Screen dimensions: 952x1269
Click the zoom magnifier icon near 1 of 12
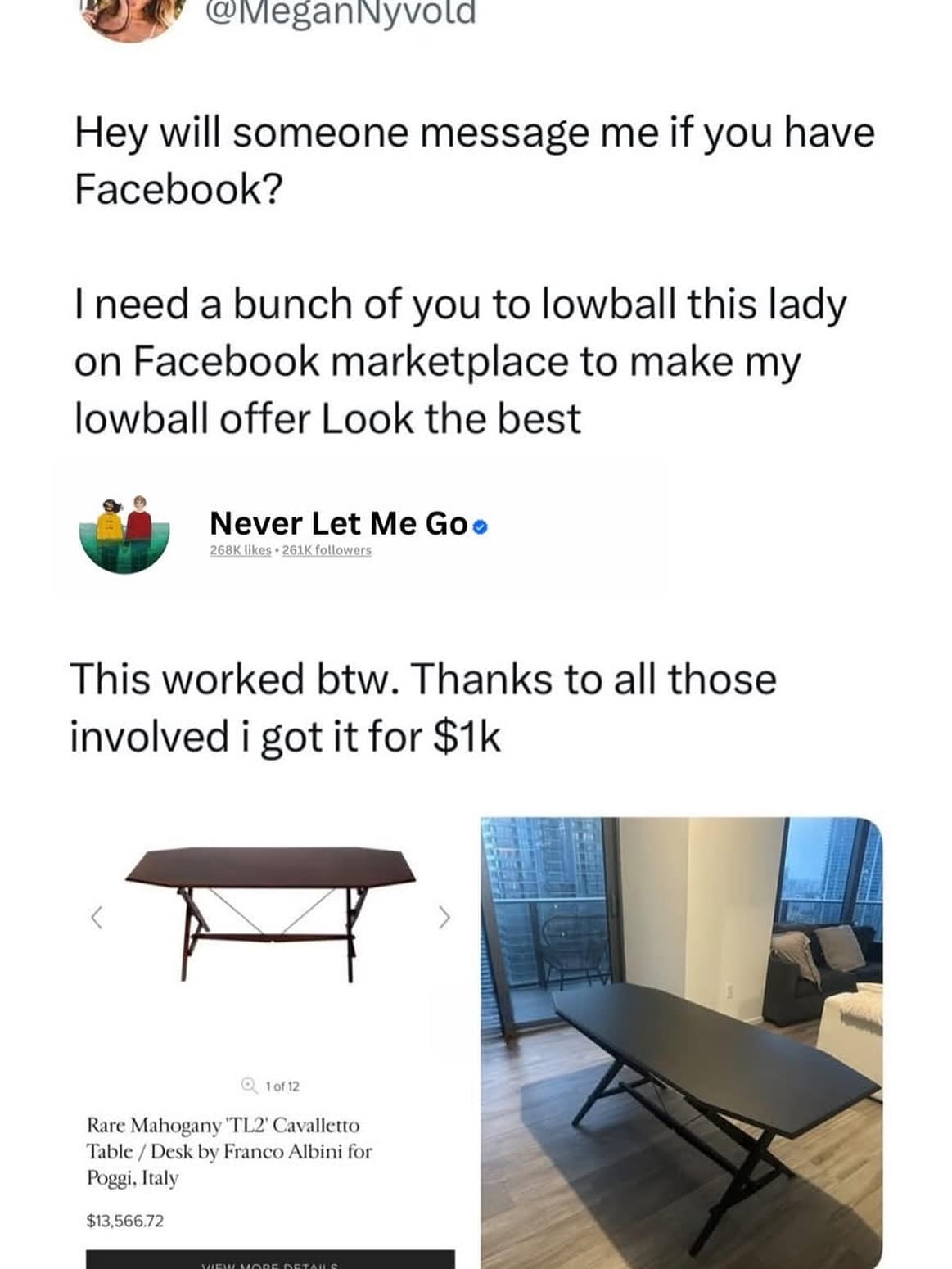[x=248, y=1086]
